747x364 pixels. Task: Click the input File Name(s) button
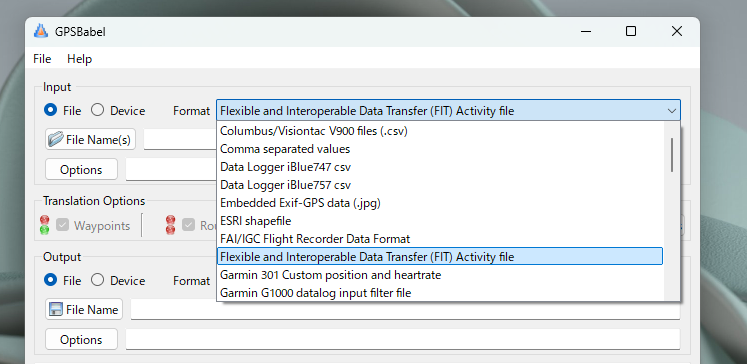(x=91, y=139)
